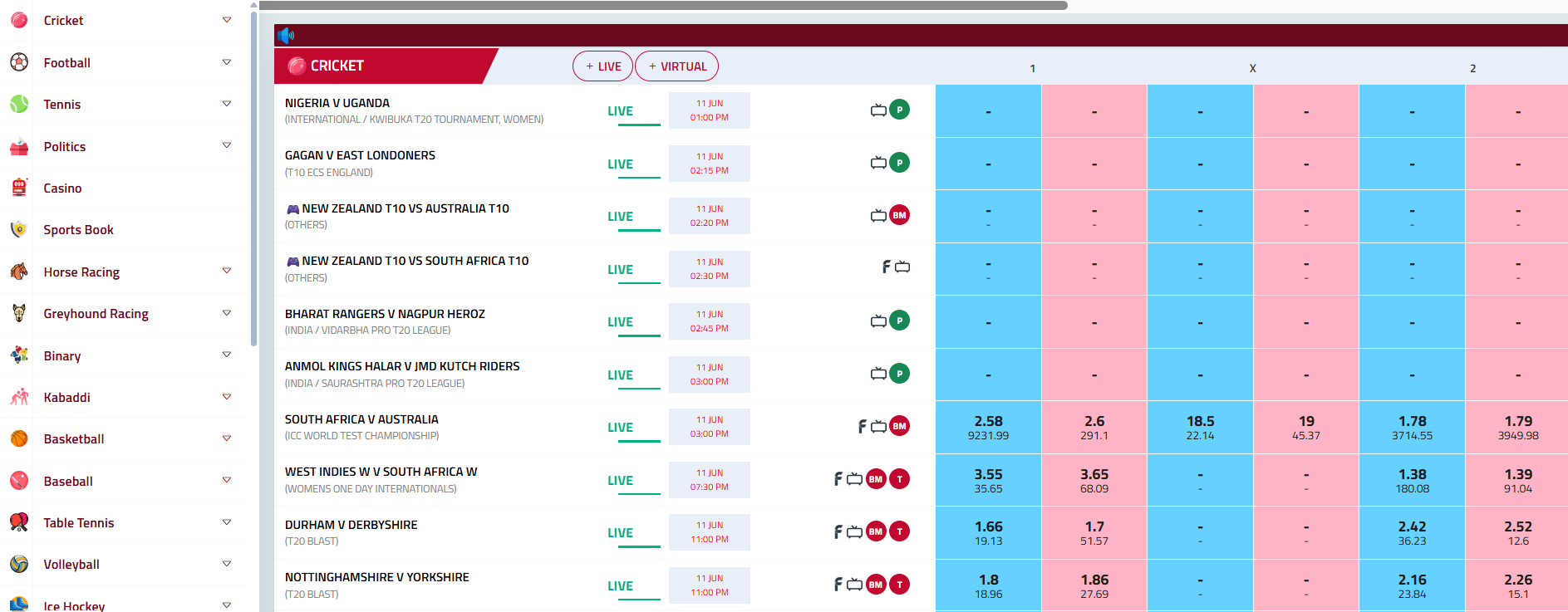The height and width of the screenshot is (612, 1568).
Task: Open West Indies W v South Africa W match
Action: pos(381,472)
